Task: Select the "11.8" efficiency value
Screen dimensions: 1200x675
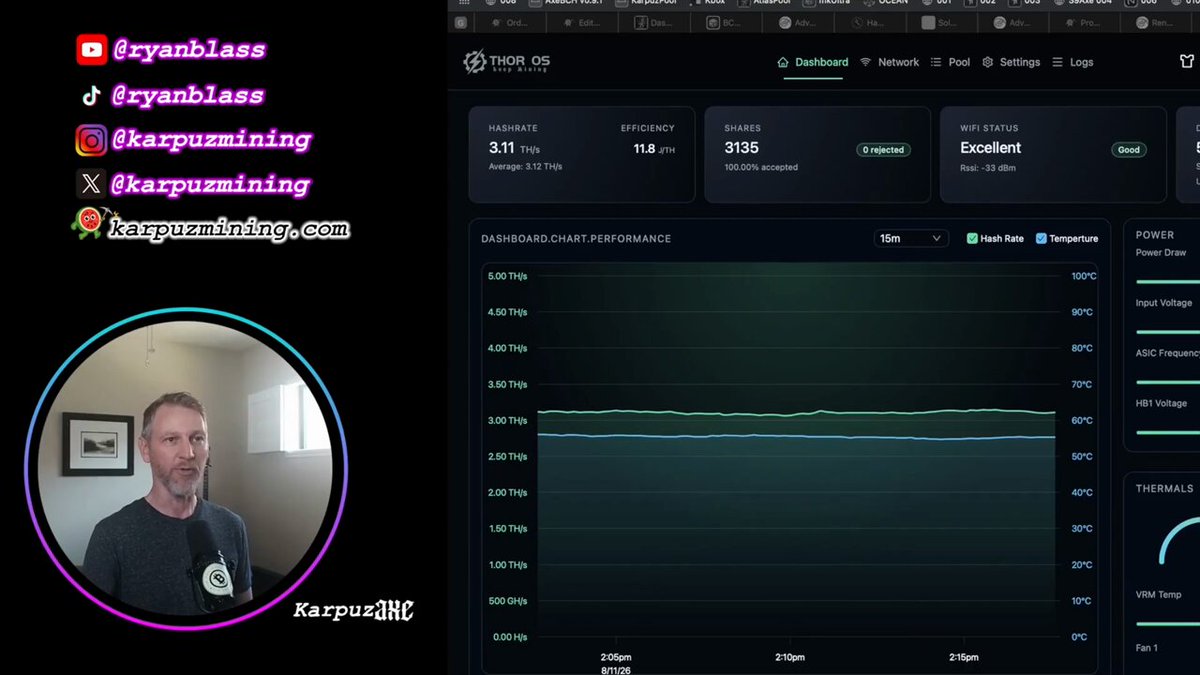Action: coord(644,149)
